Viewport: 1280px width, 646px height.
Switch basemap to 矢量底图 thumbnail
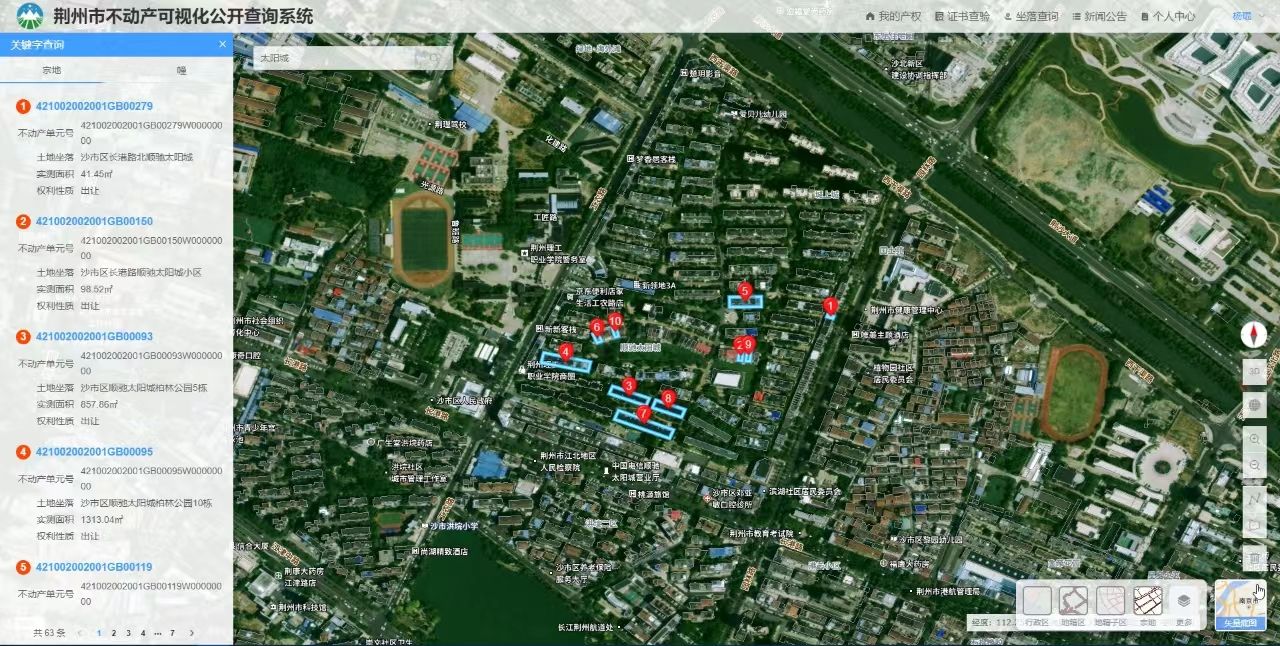1240,605
